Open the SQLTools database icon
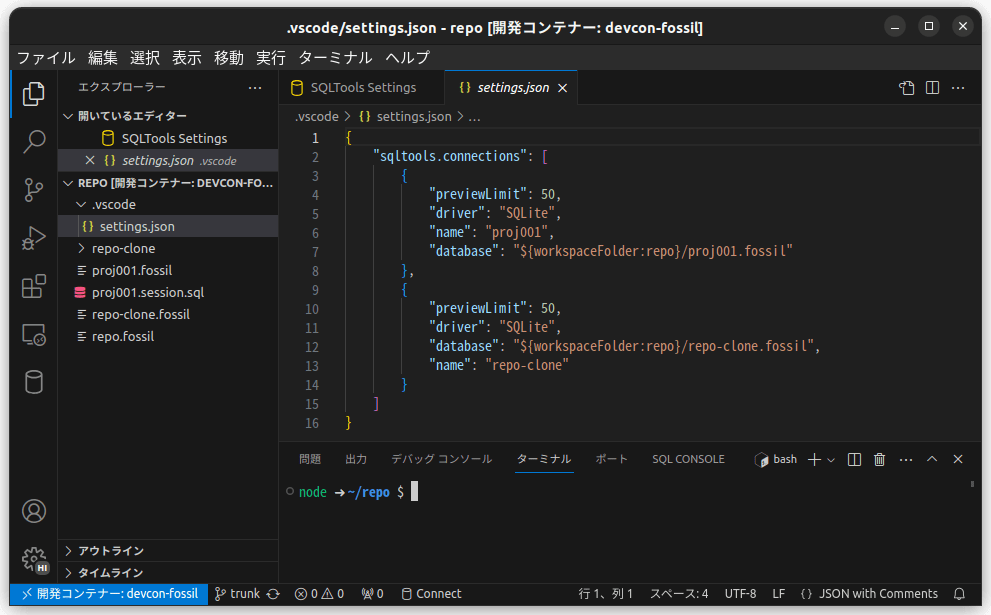The image size is (991, 615). coord(34,383)
